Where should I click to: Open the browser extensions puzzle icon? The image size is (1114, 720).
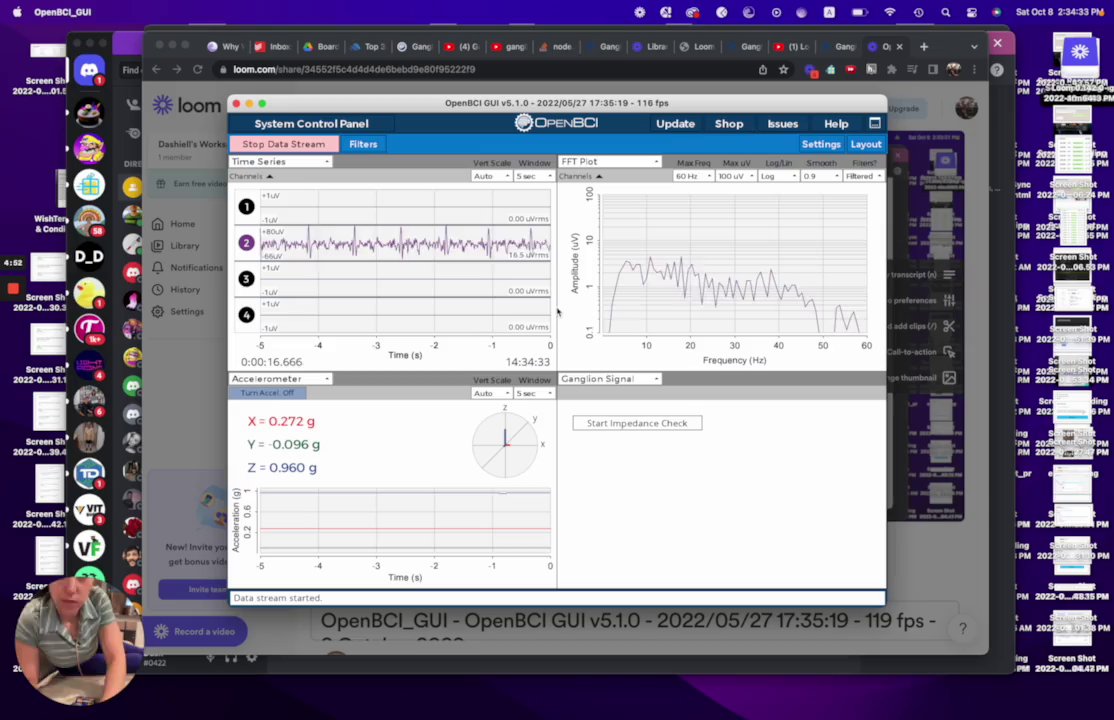click(892, 69)
